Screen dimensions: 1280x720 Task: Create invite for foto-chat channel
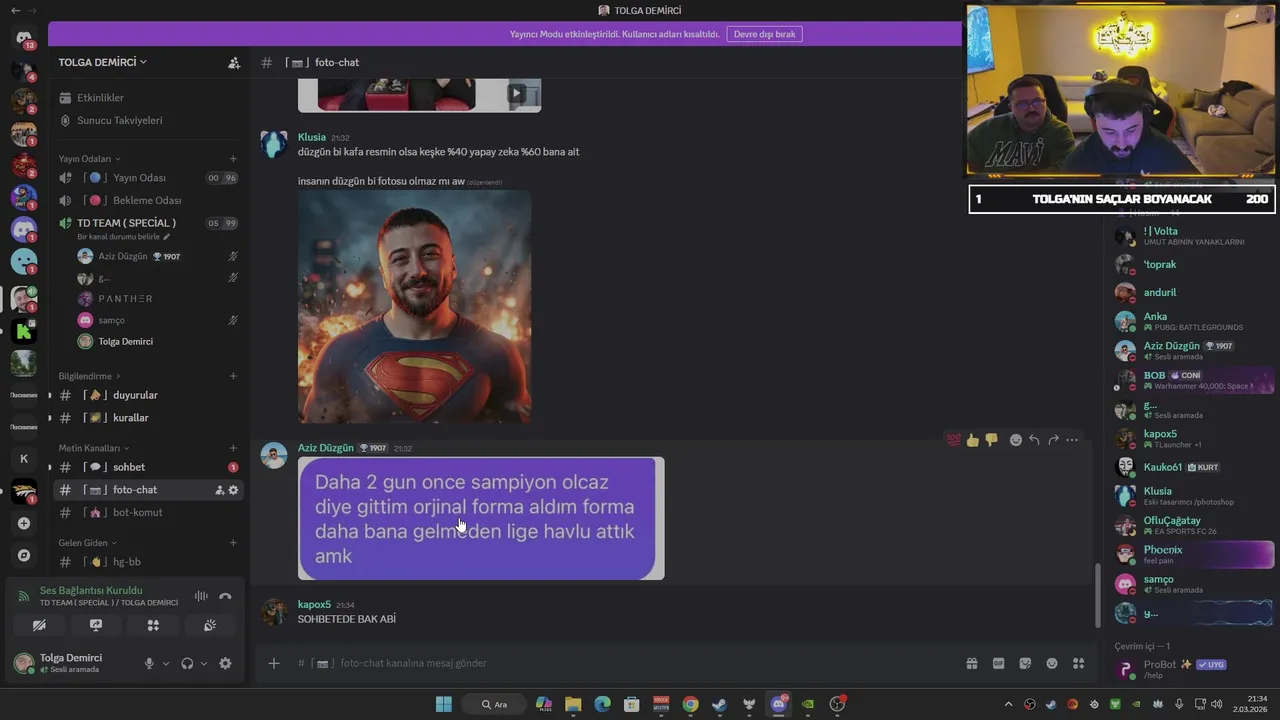[220, 490]
